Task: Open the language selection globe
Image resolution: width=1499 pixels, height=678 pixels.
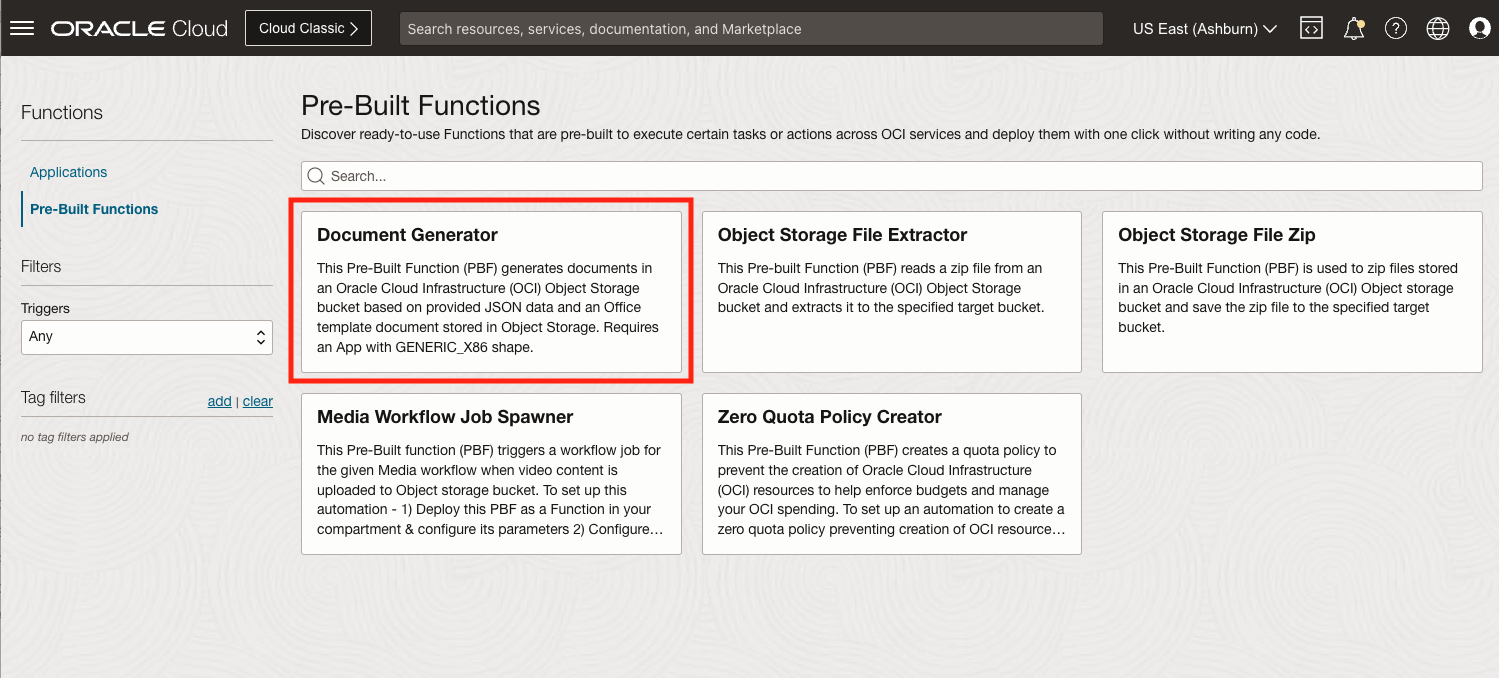Action: [1437, 28]
